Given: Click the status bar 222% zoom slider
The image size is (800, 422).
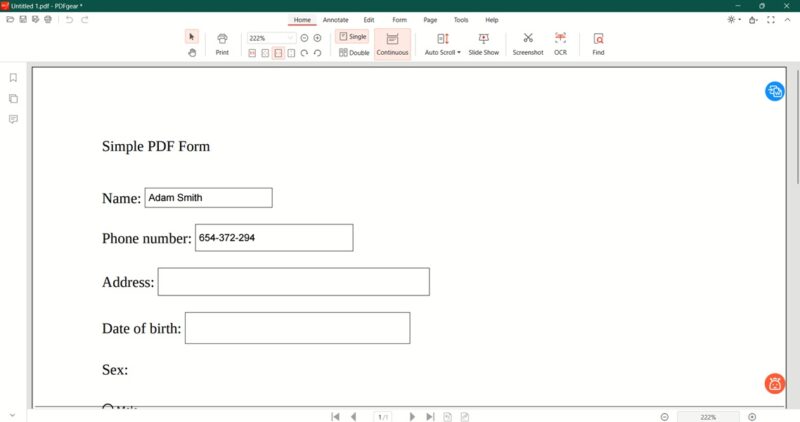Looking at the screenshot, I should coord(708,417).
